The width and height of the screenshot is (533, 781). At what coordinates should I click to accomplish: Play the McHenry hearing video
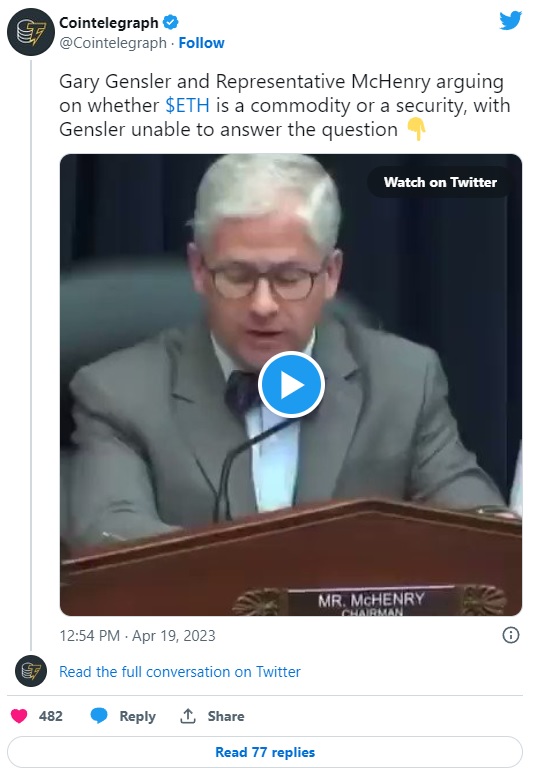[291, 385]
